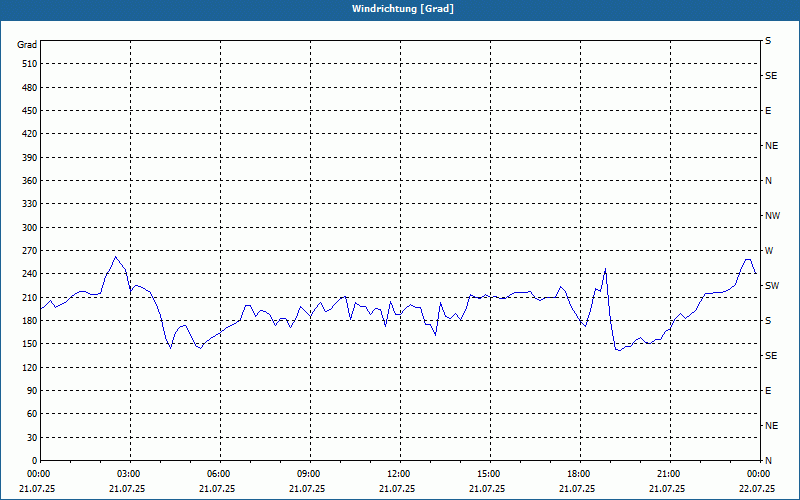The height and width of the screenshot is (500, 800).
Task: Click the 150 y-axis value
Action: [x=30, y=344]
